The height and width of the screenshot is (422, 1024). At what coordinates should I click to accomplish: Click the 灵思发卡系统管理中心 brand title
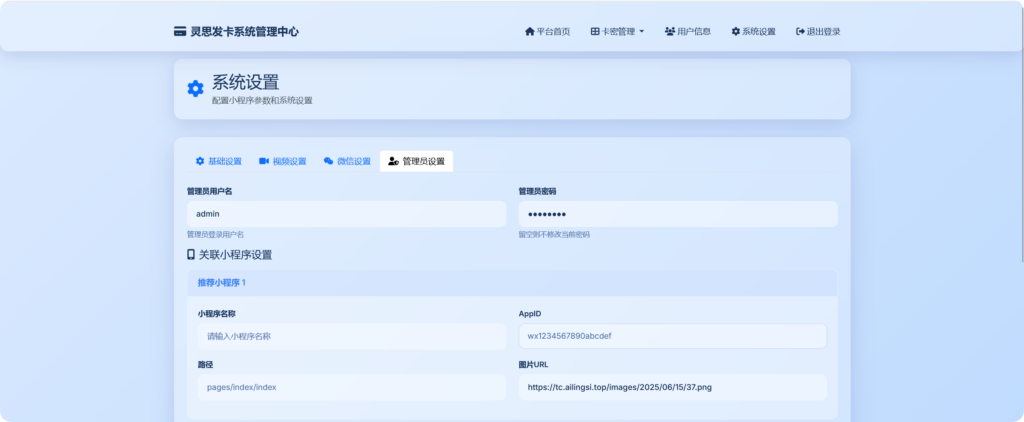[244, 31]
